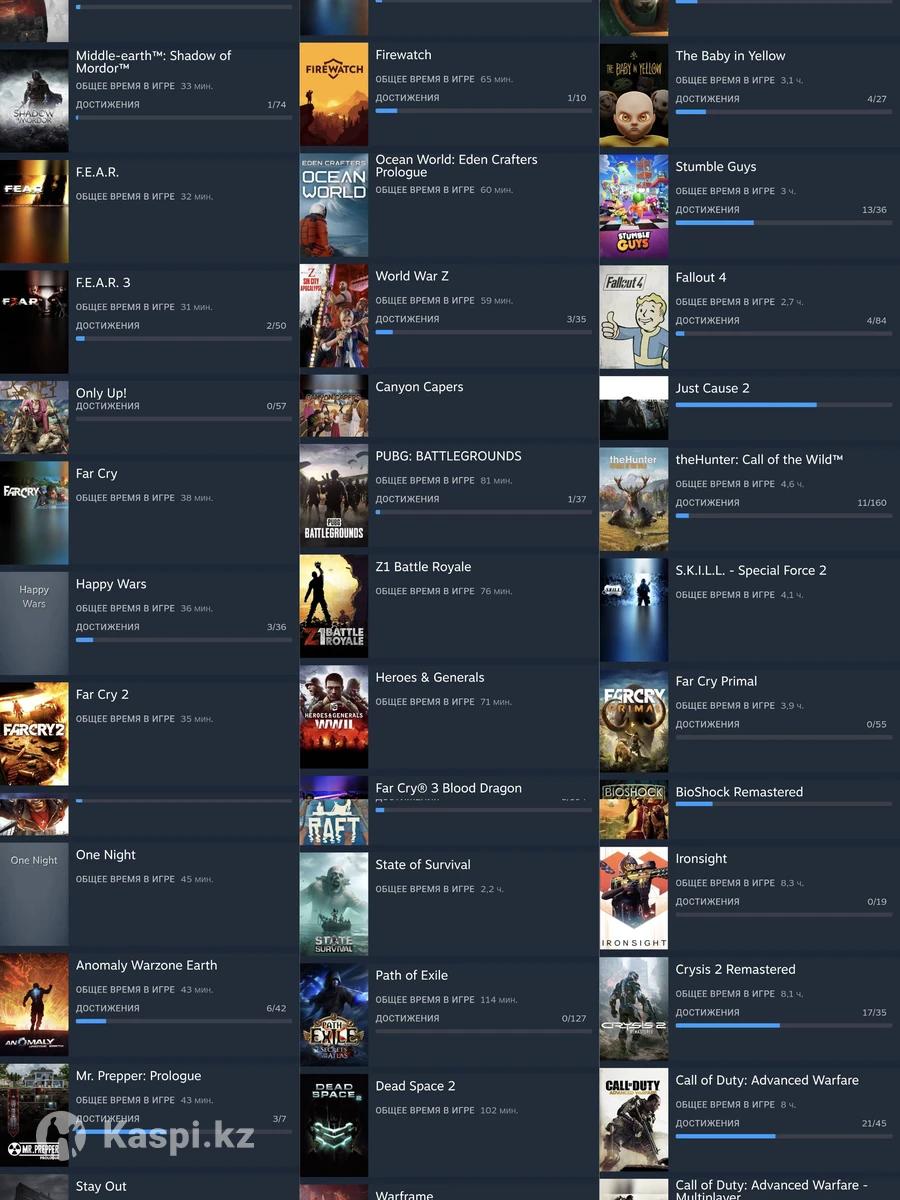Click the Ironsight cover thumbnail

pos(634,898)
